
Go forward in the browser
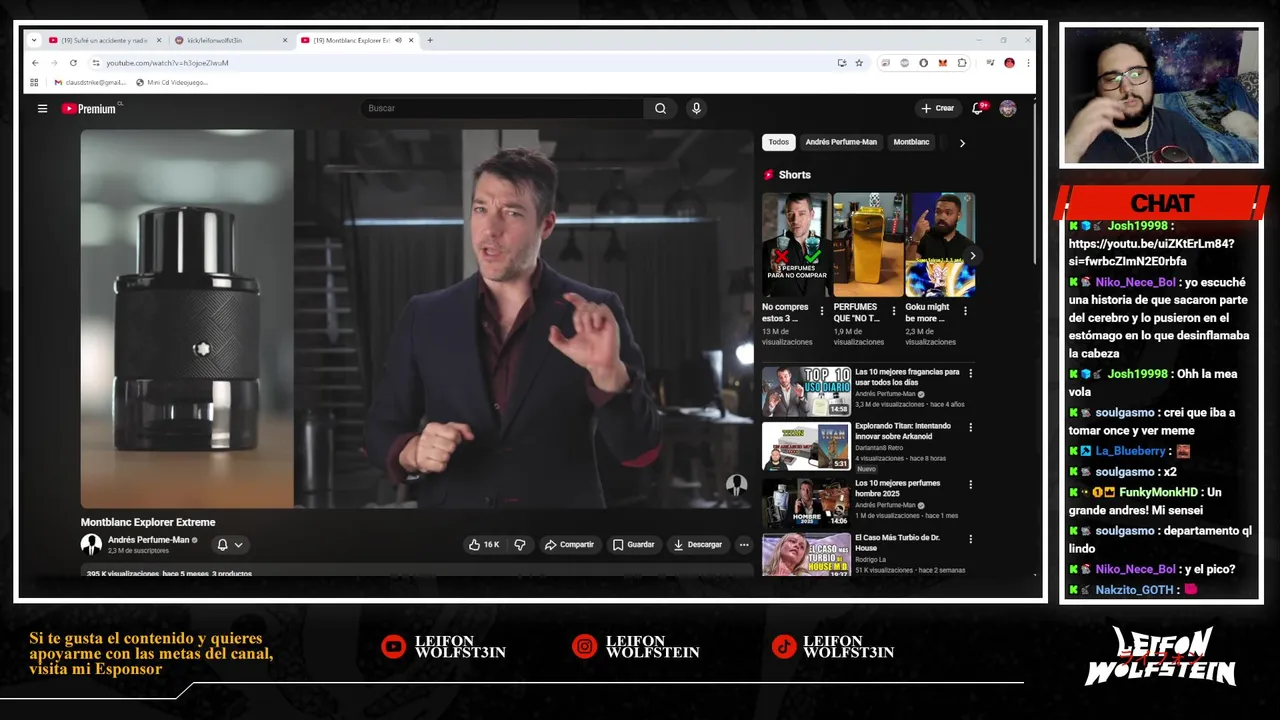(55, 63)
